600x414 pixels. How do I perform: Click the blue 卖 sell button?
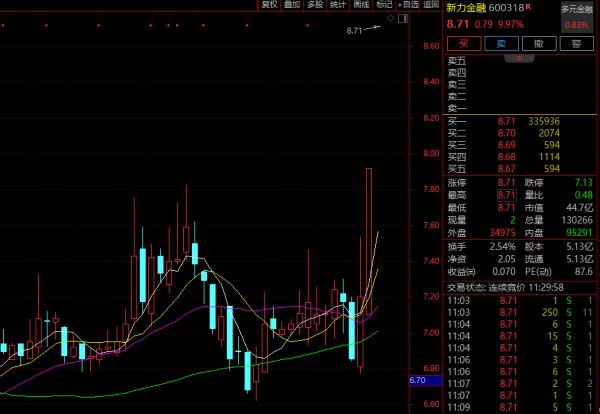(x=502, y=43)
